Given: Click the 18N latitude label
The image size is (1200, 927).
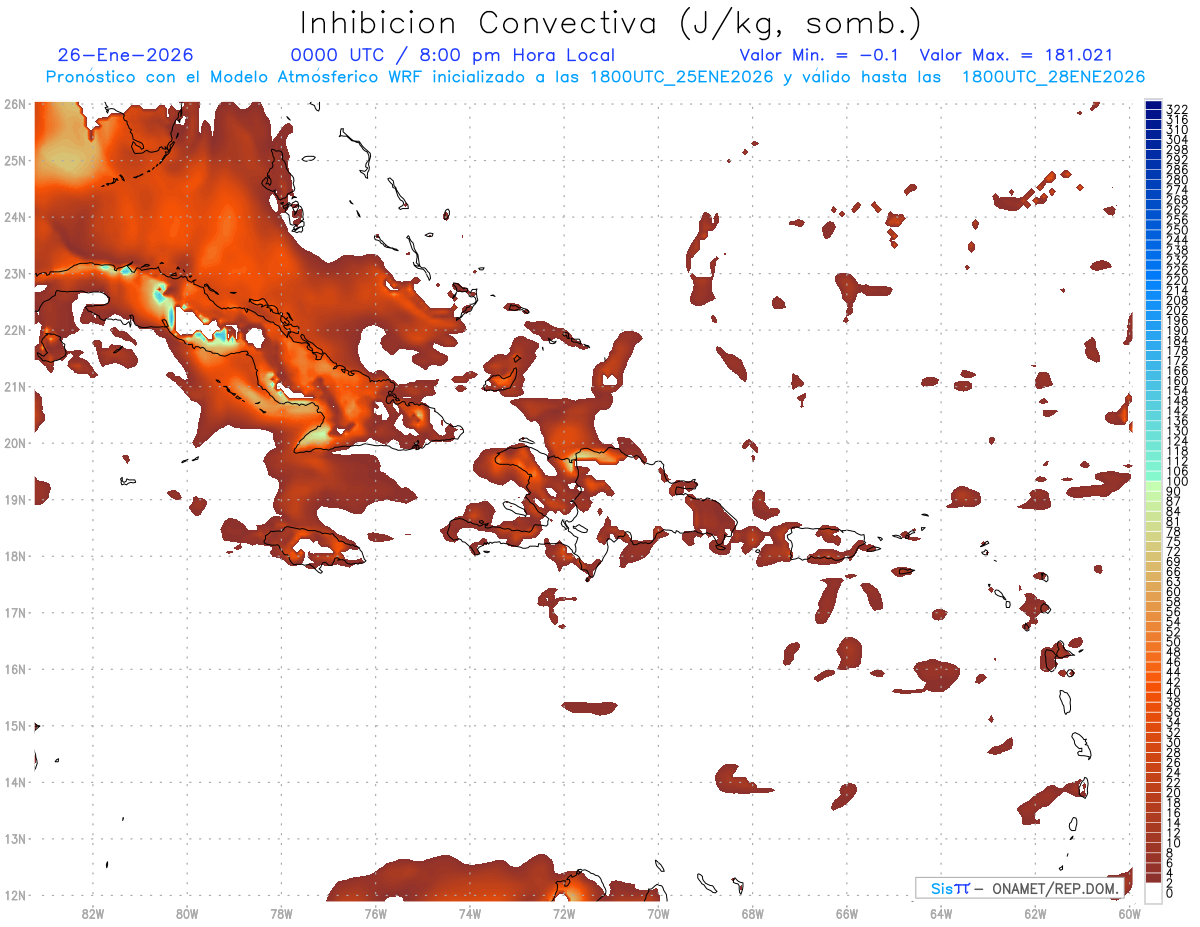Looking at the screenshot, I should pos(14,556).
